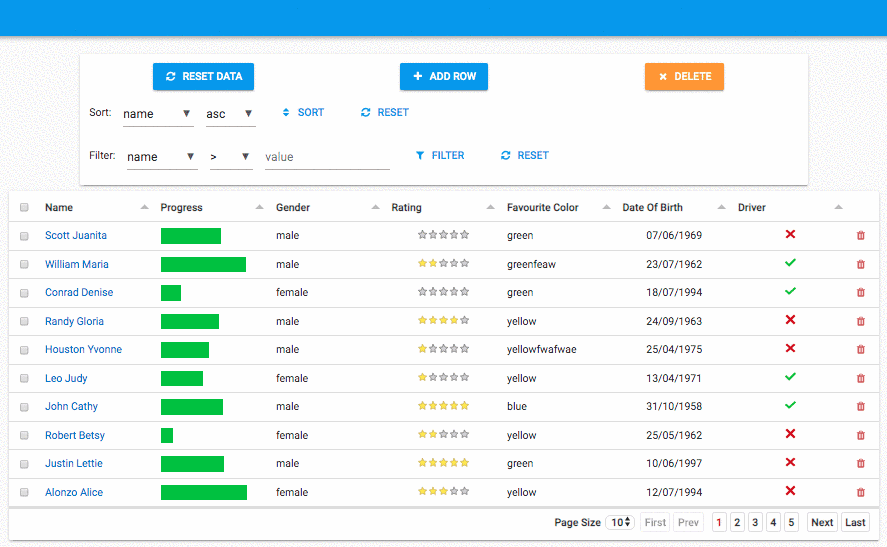The image size is (887, 547).
Task: Remove John Cathy row via trash icon
Action: (x=860, y=406)
